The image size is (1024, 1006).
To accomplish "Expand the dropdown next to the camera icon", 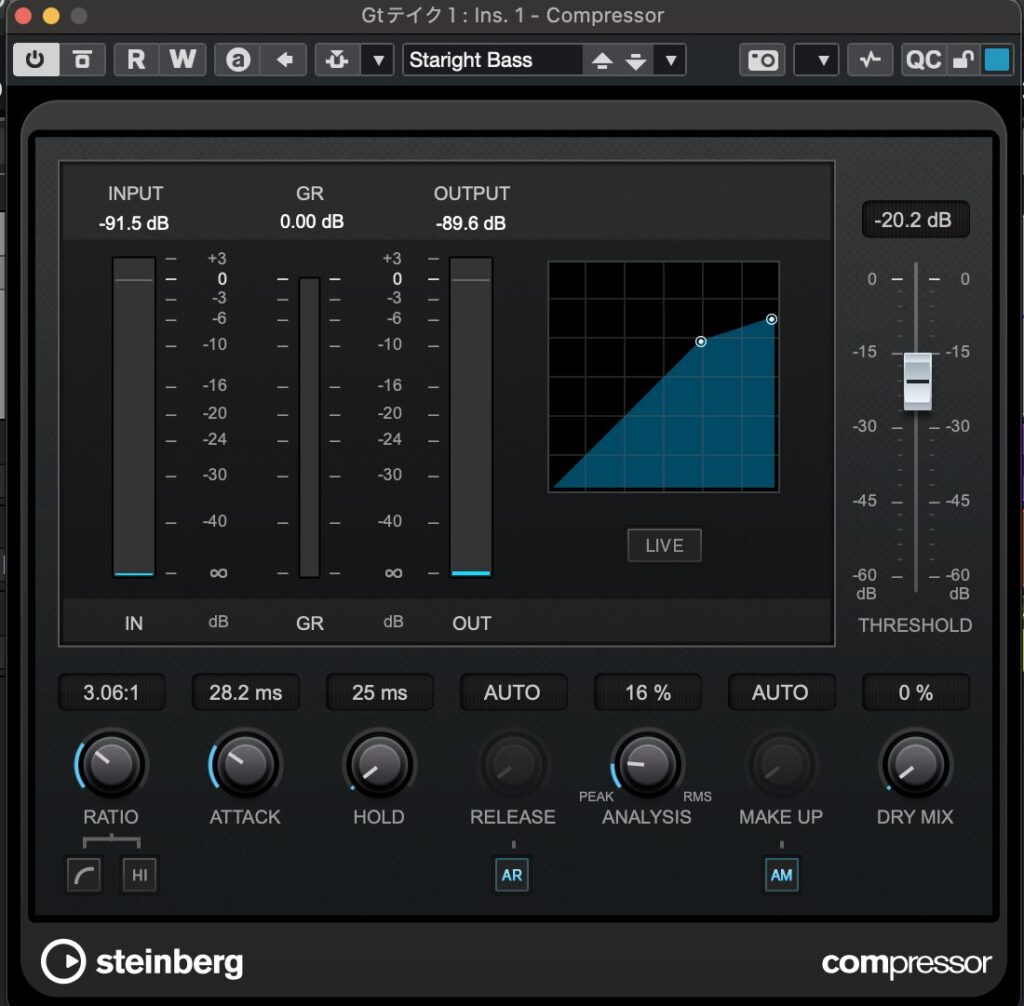I will [x=815, y=60].
